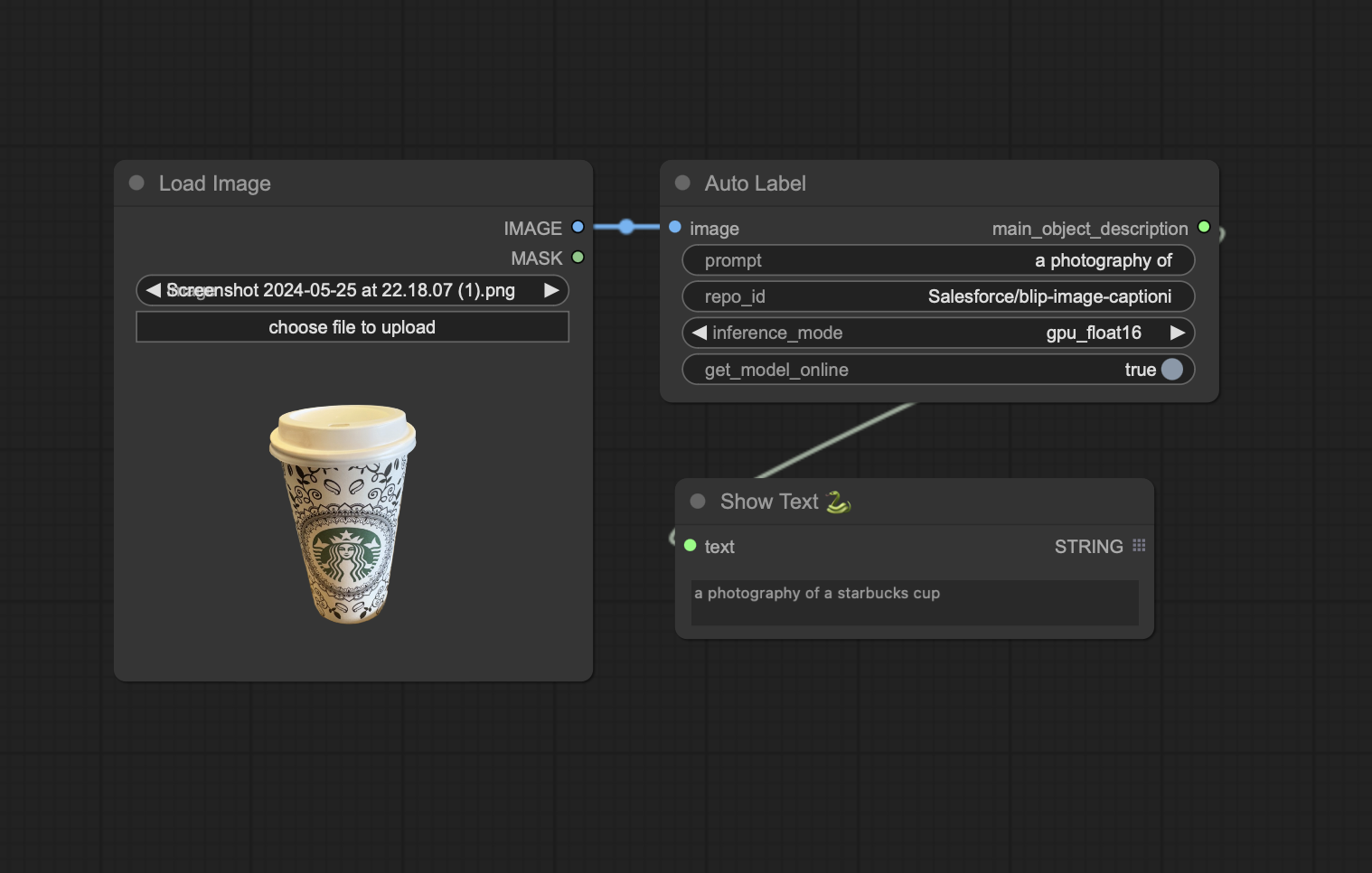Click the snake emoji in Show Text title

(838, 502)
